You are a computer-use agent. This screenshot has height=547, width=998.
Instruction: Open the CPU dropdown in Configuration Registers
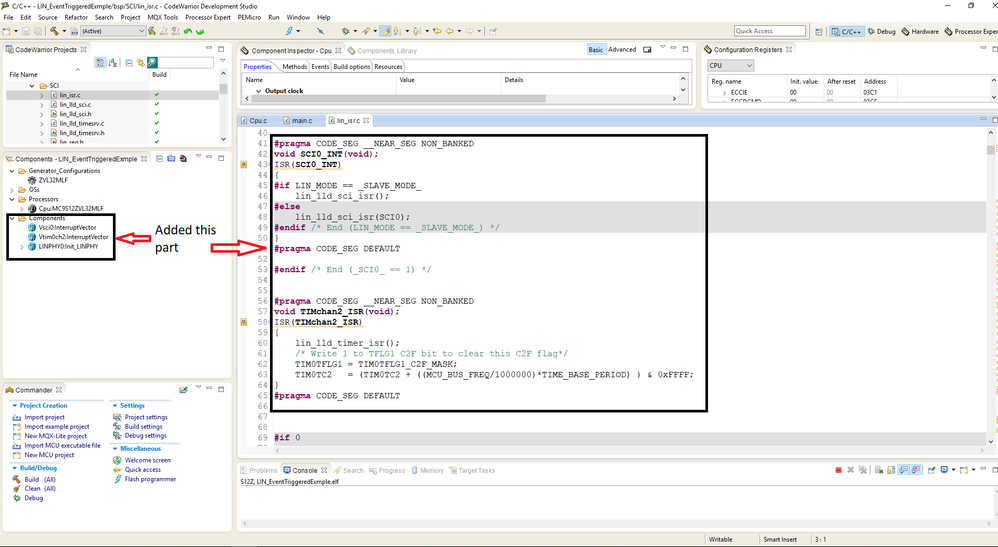click(730, 66)
